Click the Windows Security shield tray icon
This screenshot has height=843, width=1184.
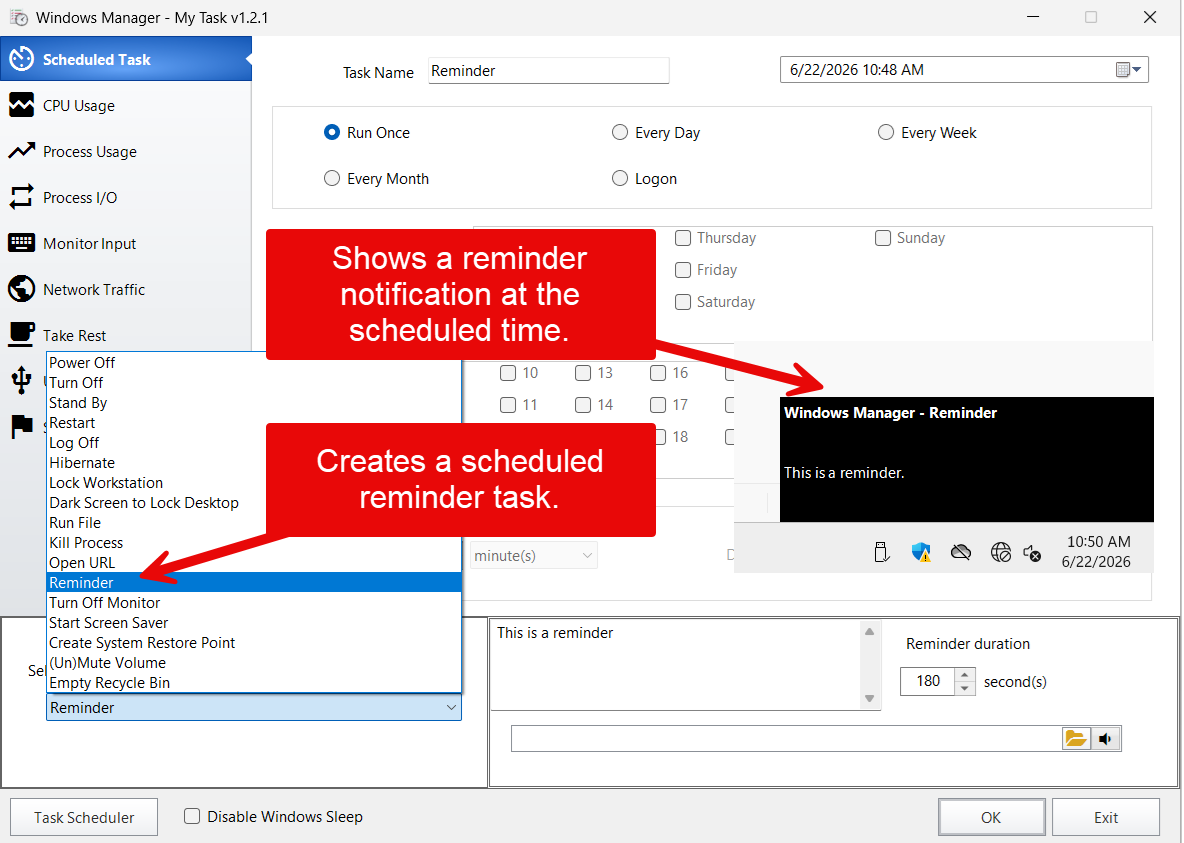point(920,552)
